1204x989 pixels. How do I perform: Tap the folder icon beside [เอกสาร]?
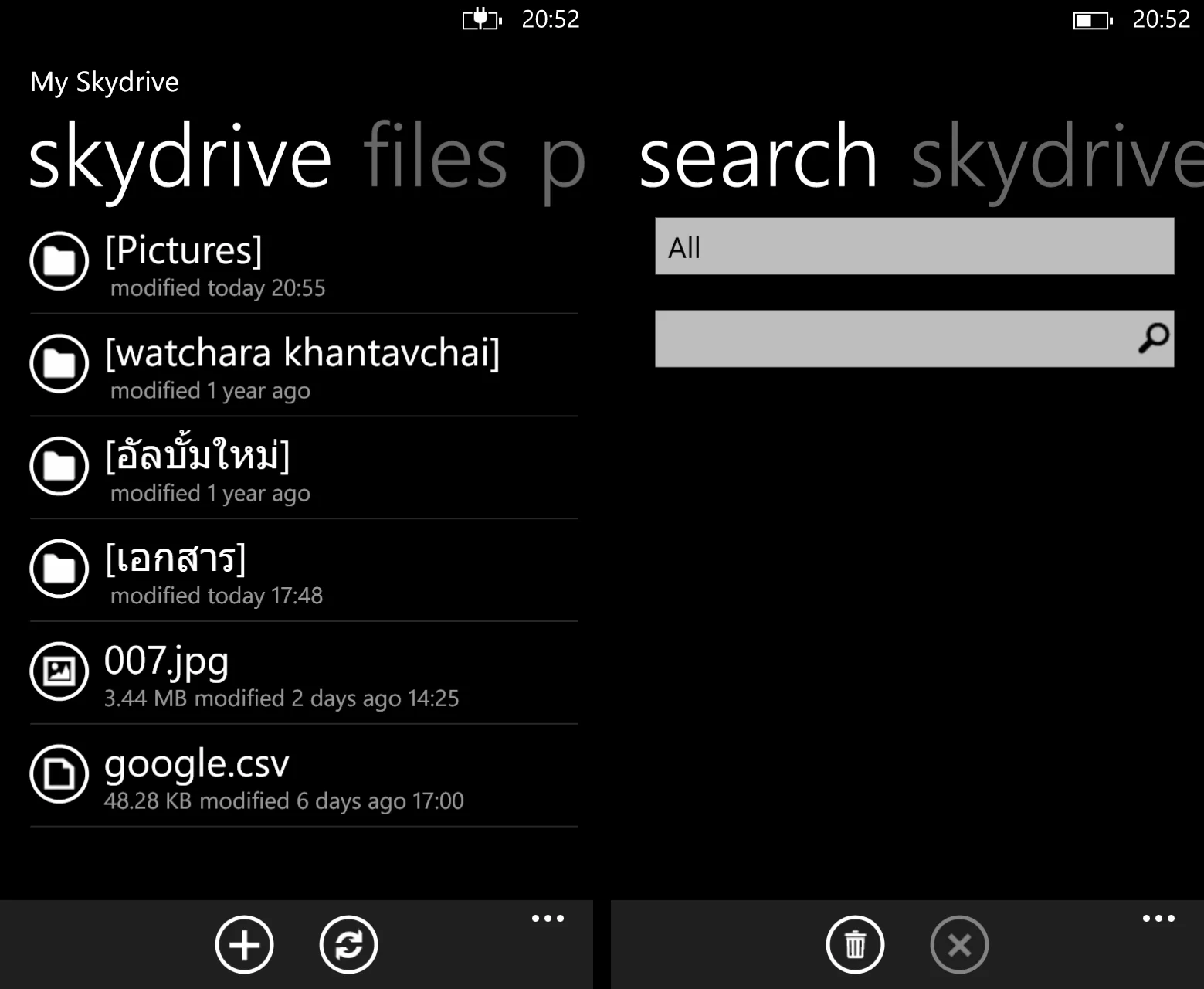coord(59,569)
